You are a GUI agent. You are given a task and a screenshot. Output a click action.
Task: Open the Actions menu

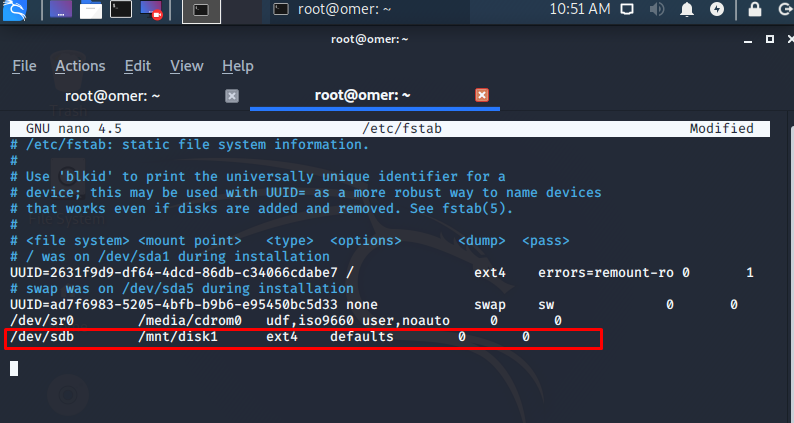tap(81, 66)
